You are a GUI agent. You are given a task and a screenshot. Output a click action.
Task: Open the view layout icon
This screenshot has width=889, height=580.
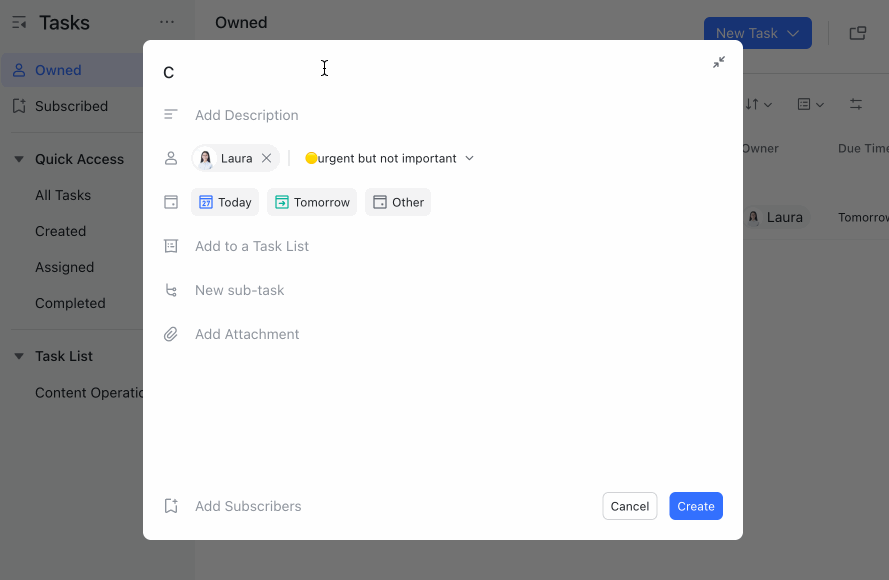pyautogui.click(x=806, y=103)
